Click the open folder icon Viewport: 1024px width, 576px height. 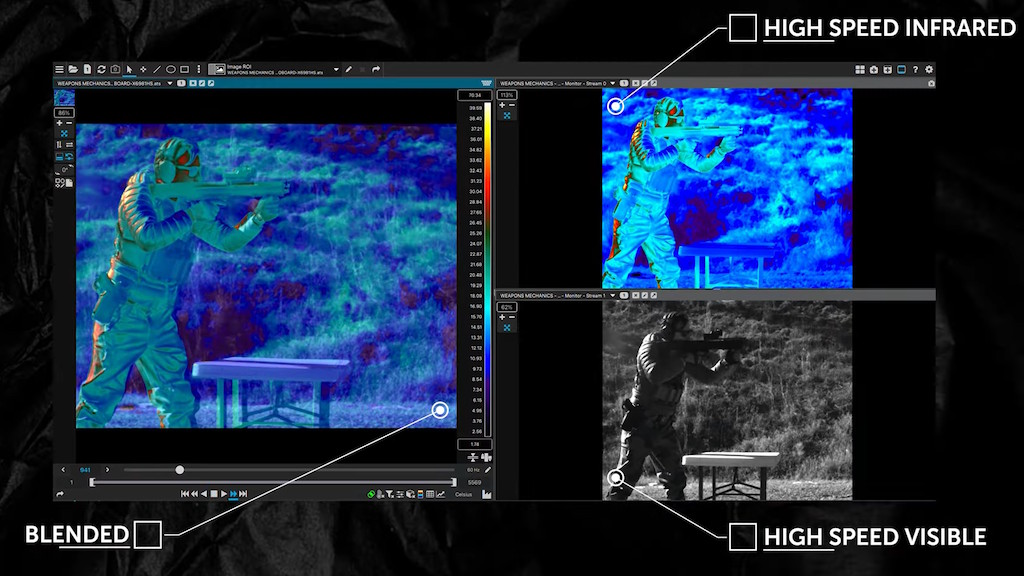pyautogui.click(x=73, y=69)
